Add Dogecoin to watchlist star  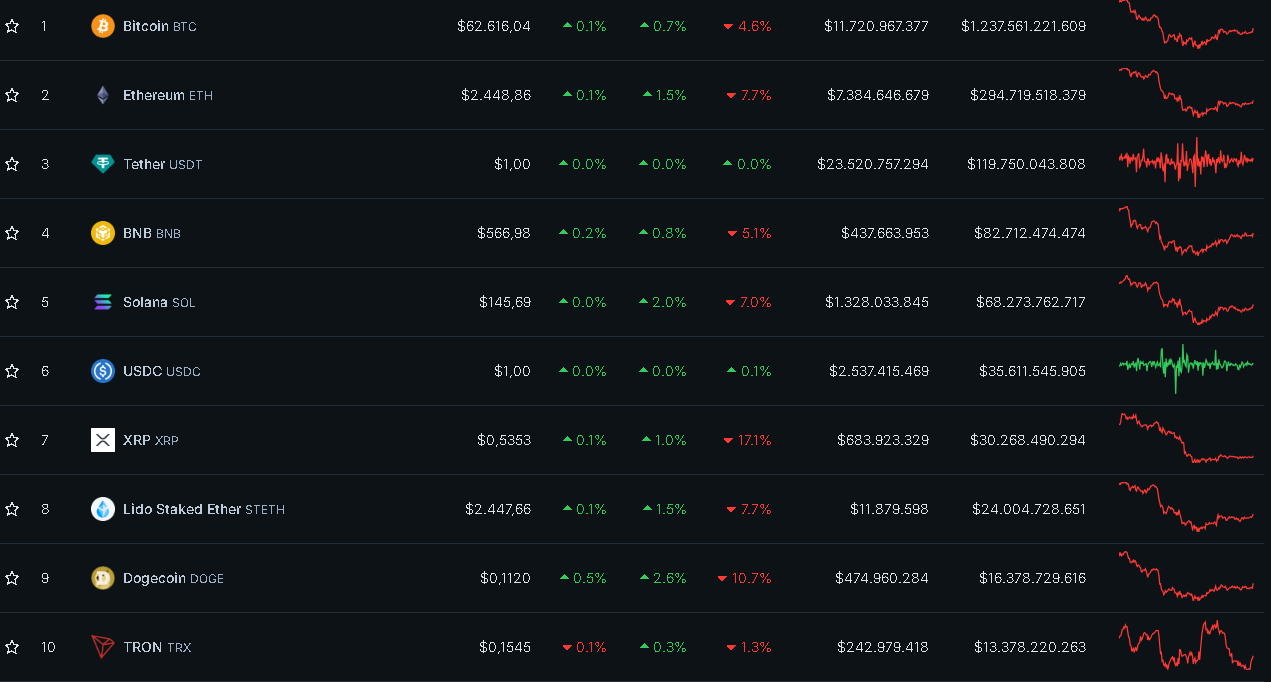[12, 578]
